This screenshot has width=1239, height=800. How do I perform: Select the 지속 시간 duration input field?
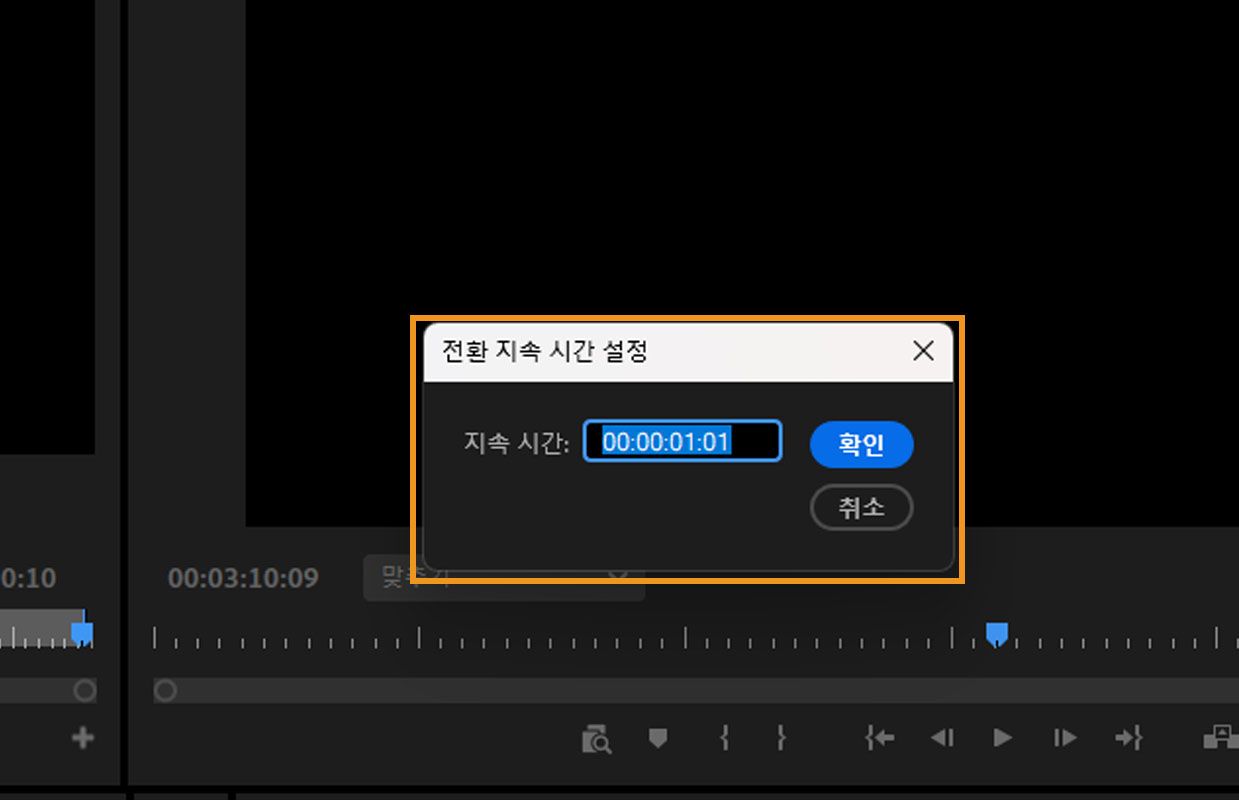tap(681, 441)
